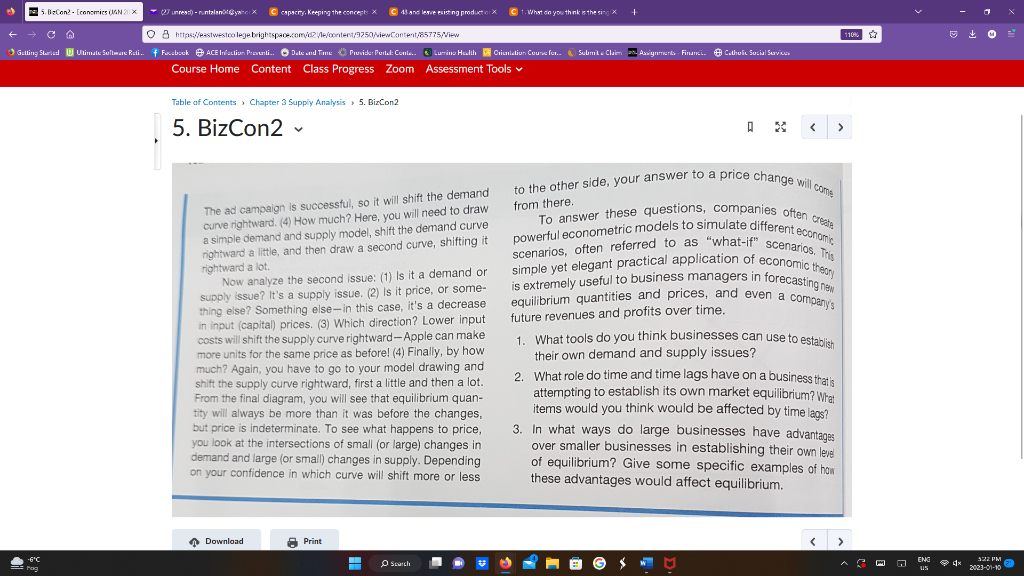This screenshot has height=576, width=1024.
Task: Open the Submit a Claim bookmark
Action: click(x=595, y=52)
